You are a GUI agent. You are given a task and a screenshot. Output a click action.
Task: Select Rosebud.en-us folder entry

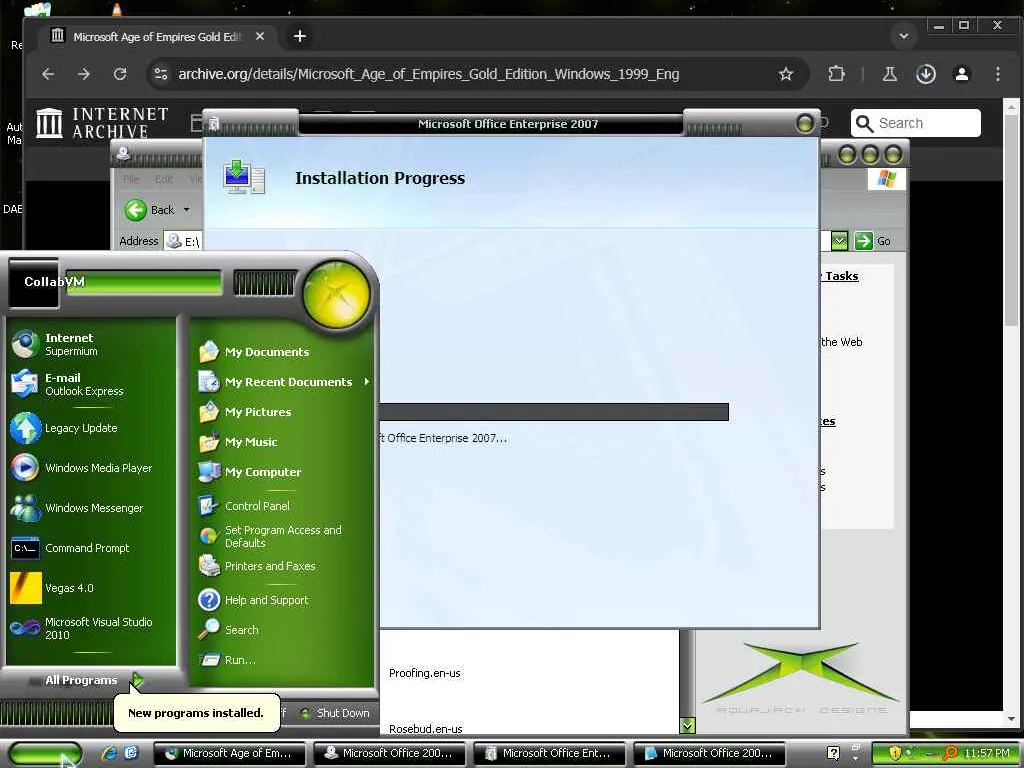(x=426, y=728)
